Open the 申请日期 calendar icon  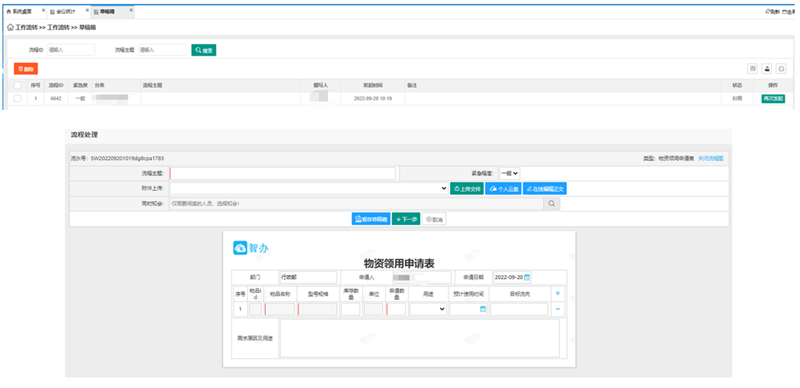point(527,277)
